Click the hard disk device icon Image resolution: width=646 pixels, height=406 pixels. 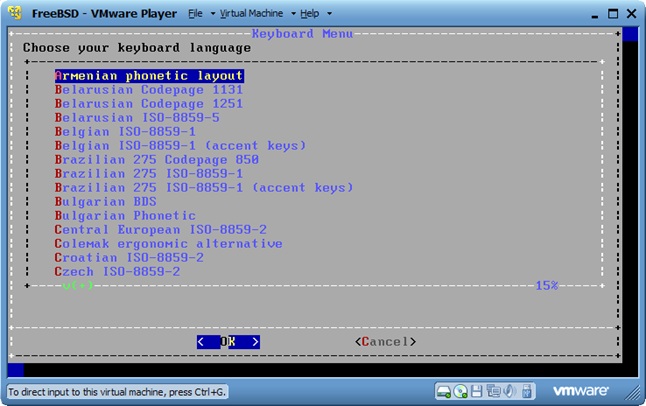point(444,391)
